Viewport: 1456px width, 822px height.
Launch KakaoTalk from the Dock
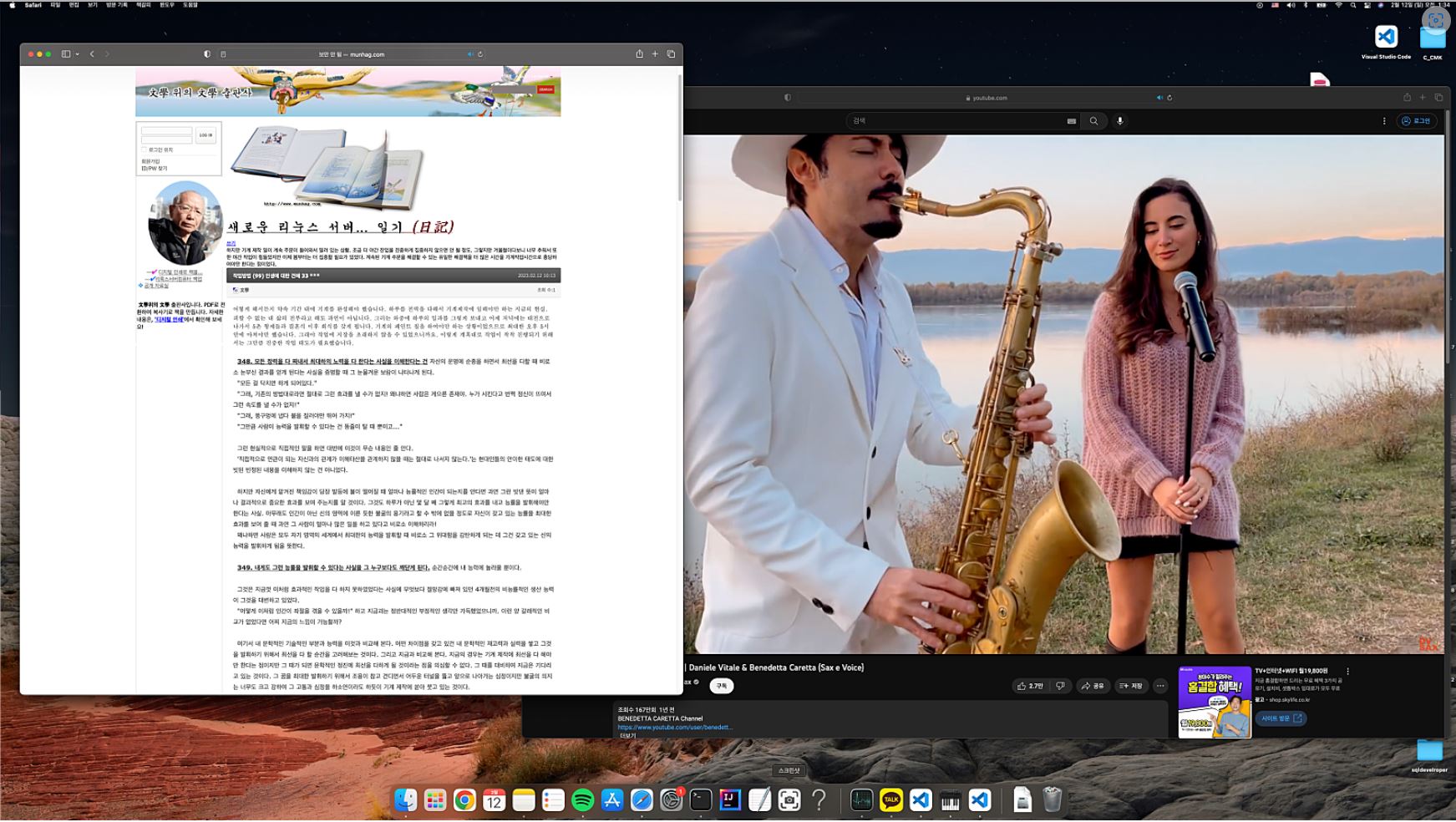890,800
